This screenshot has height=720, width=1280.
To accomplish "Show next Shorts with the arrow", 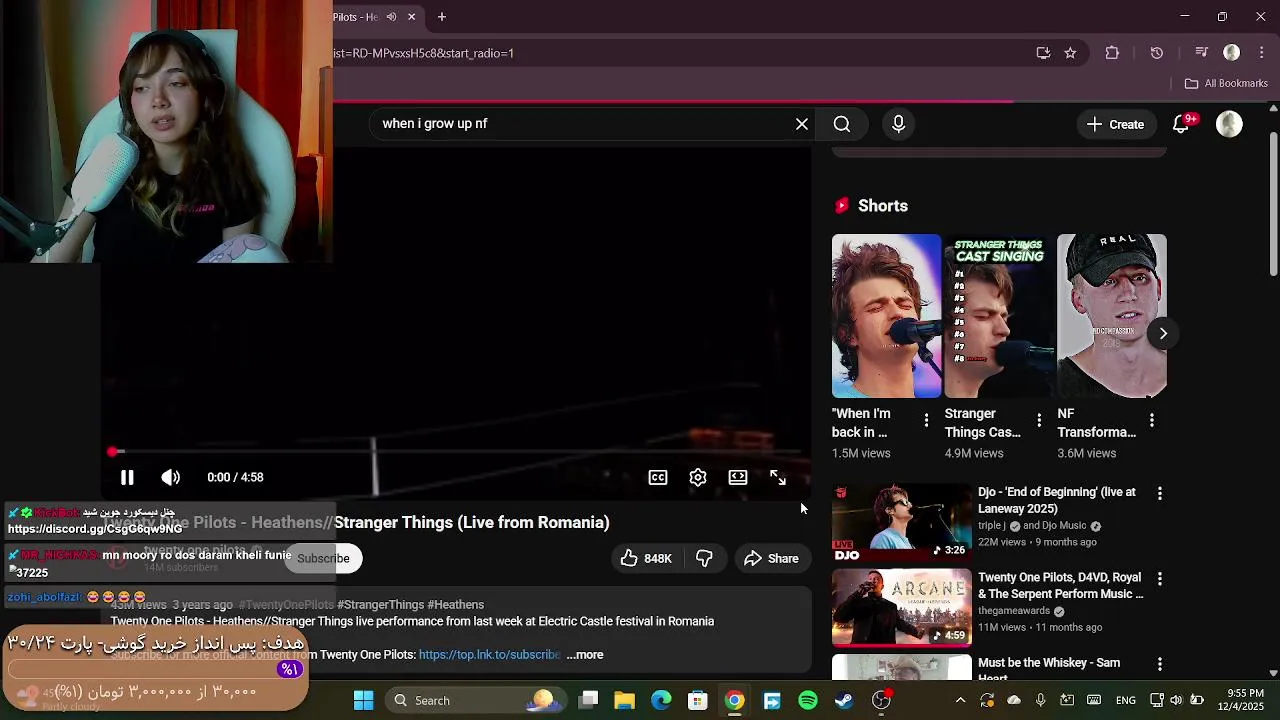I will (1163, 334).
